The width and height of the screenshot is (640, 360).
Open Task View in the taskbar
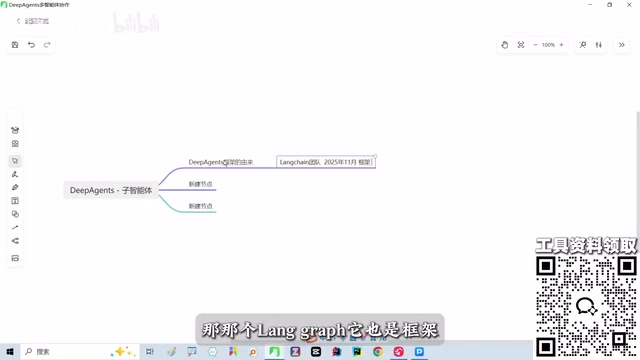pyautogui.click(x=150, y=351)
